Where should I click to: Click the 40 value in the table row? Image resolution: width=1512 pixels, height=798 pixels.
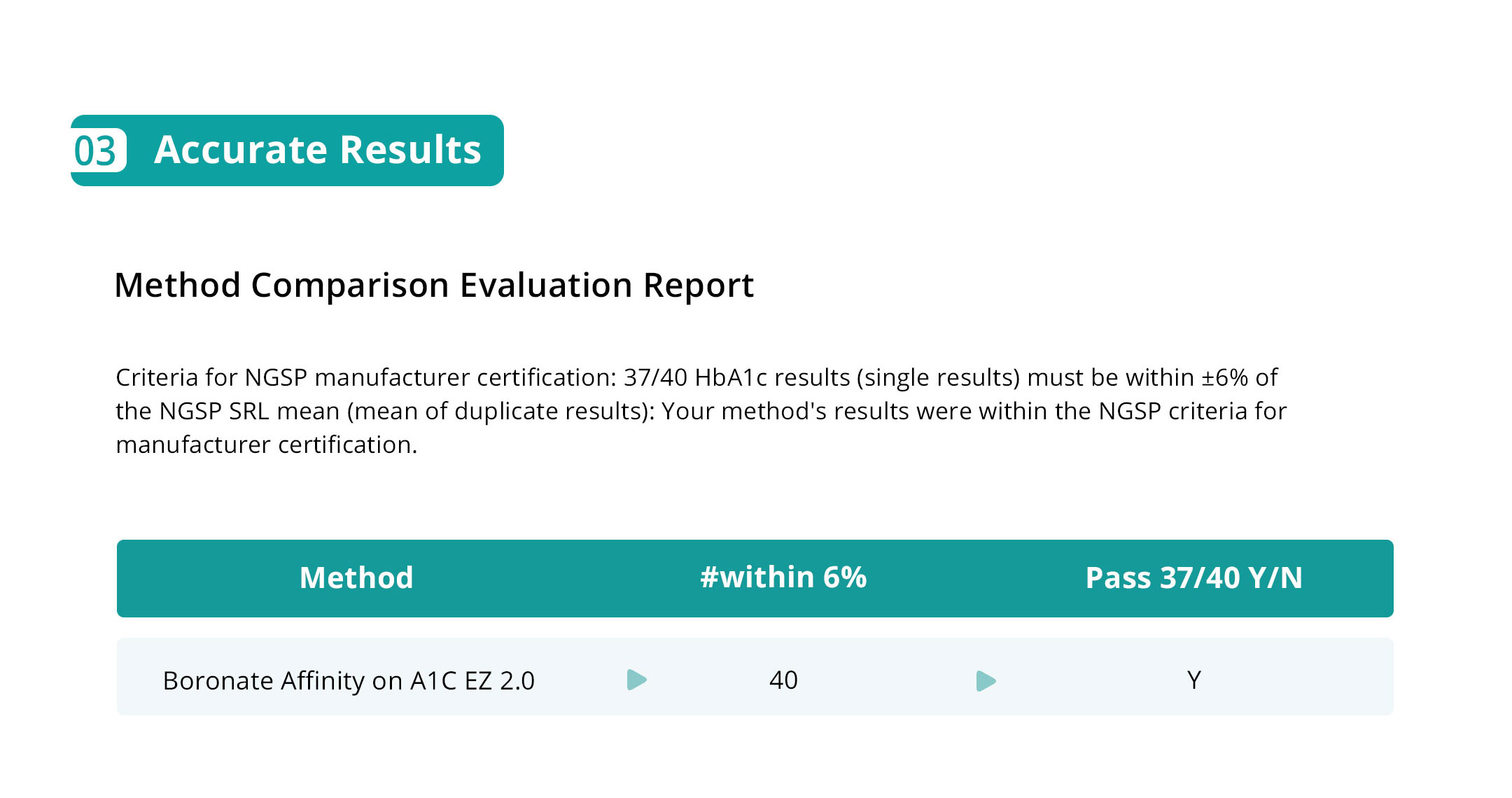(783, 680)
